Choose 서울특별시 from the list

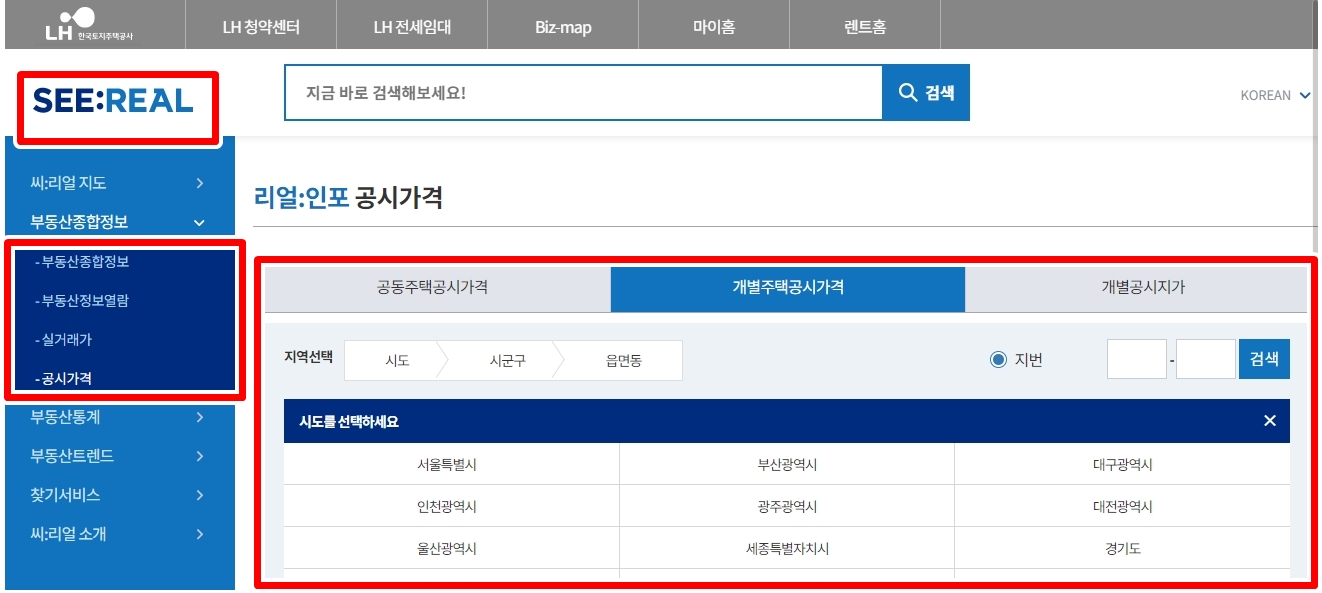click(452, 465)
